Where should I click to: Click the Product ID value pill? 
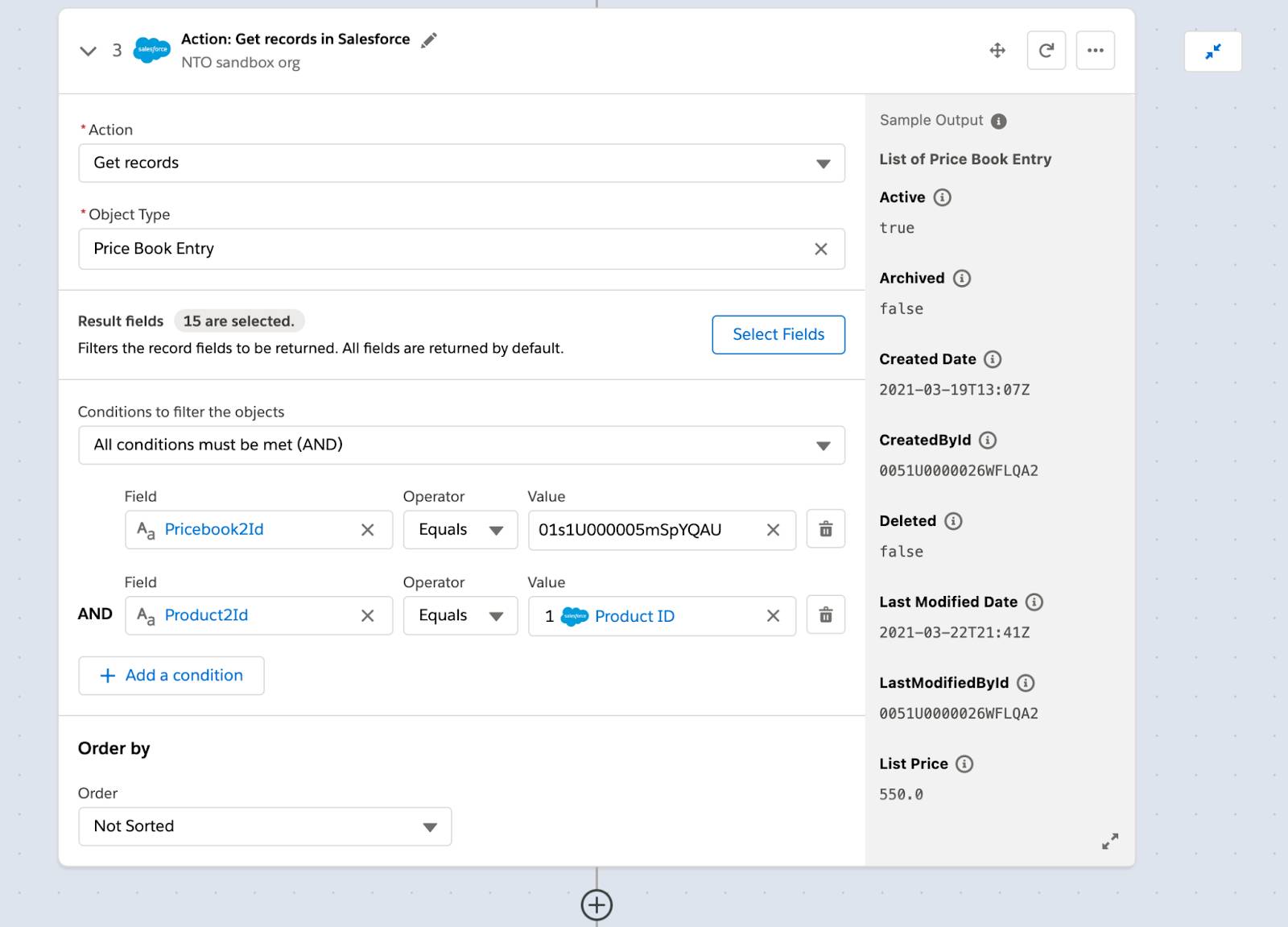click(609, 617)
